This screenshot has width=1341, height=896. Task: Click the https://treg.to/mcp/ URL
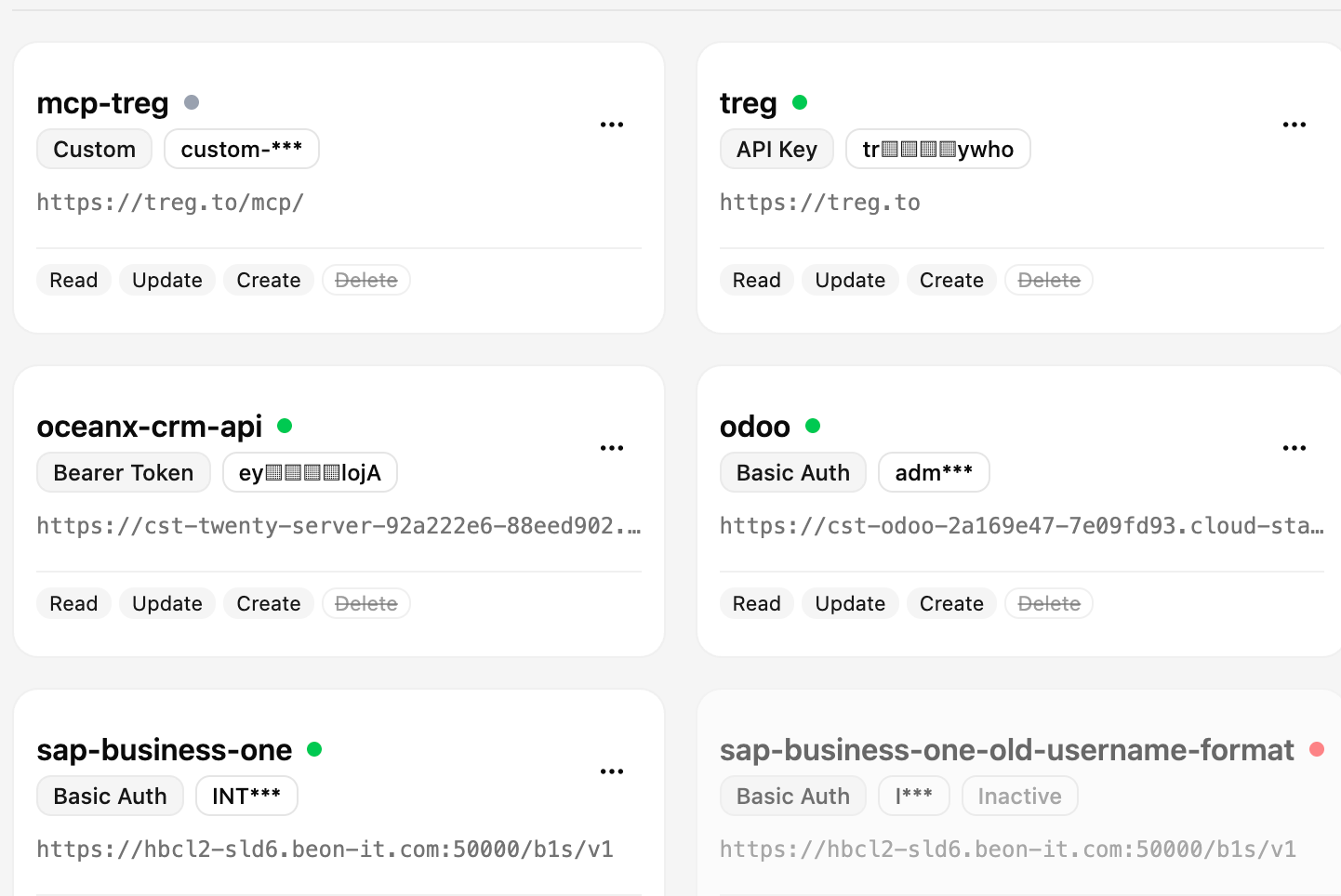click(x=170, y=203)
